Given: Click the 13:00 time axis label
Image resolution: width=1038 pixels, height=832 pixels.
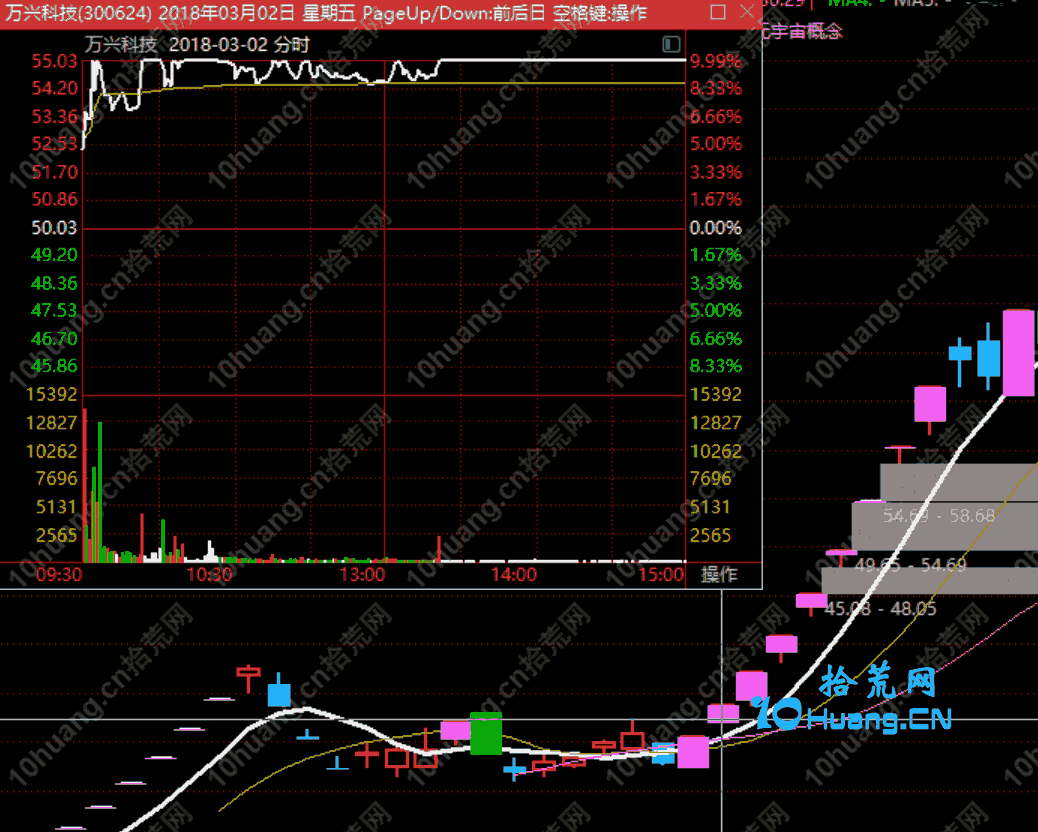Looking at the screenshot, I should pyautogui.click(x=362, y=575).
